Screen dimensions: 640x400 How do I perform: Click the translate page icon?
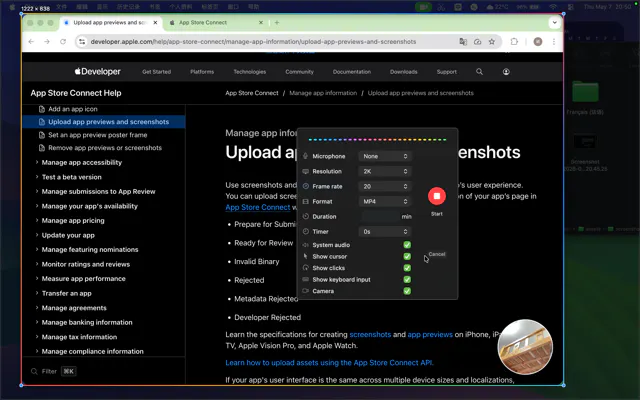(x=463, y=42)
